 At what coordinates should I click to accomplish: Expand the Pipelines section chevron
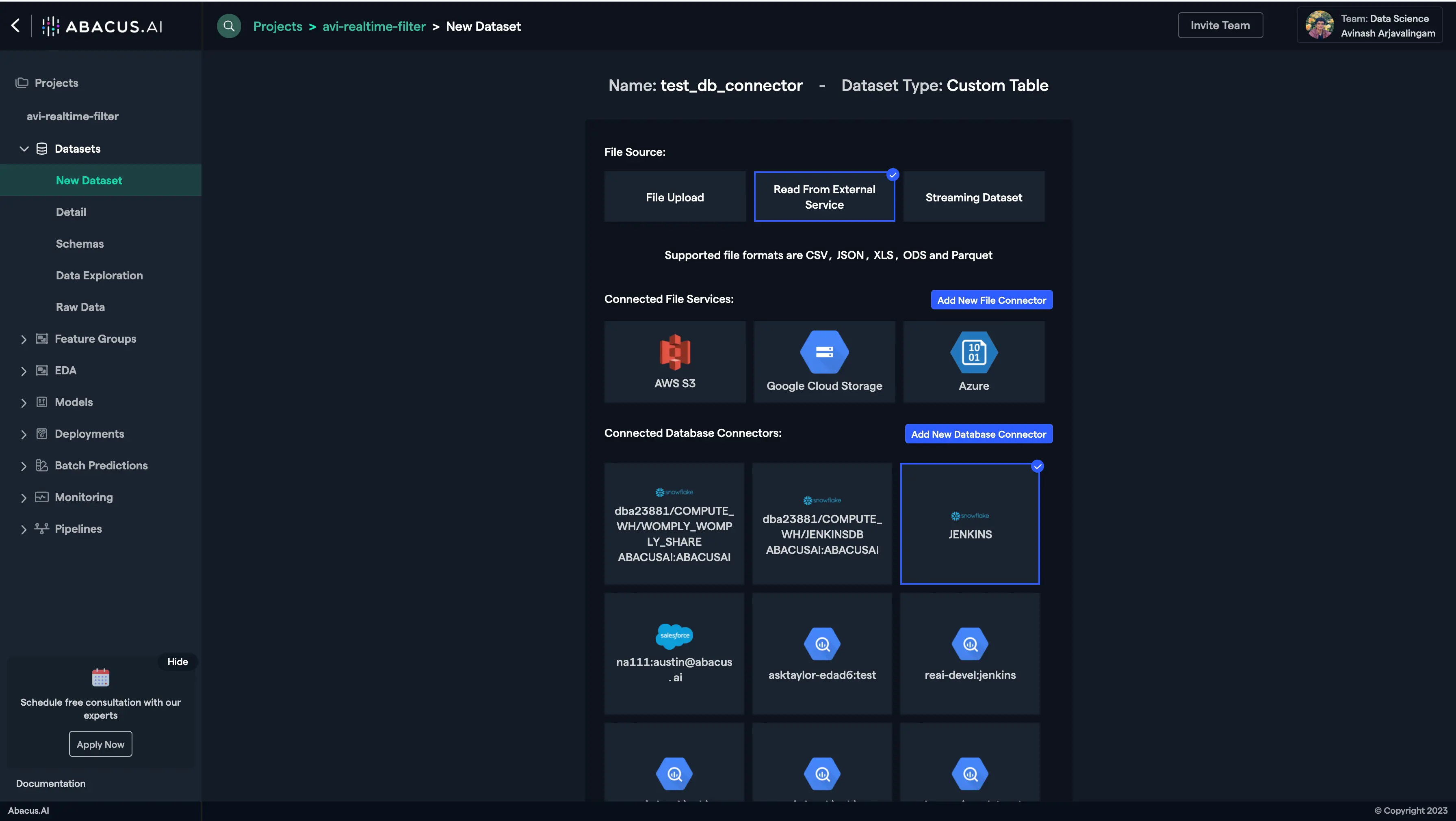tap(24, 529)
